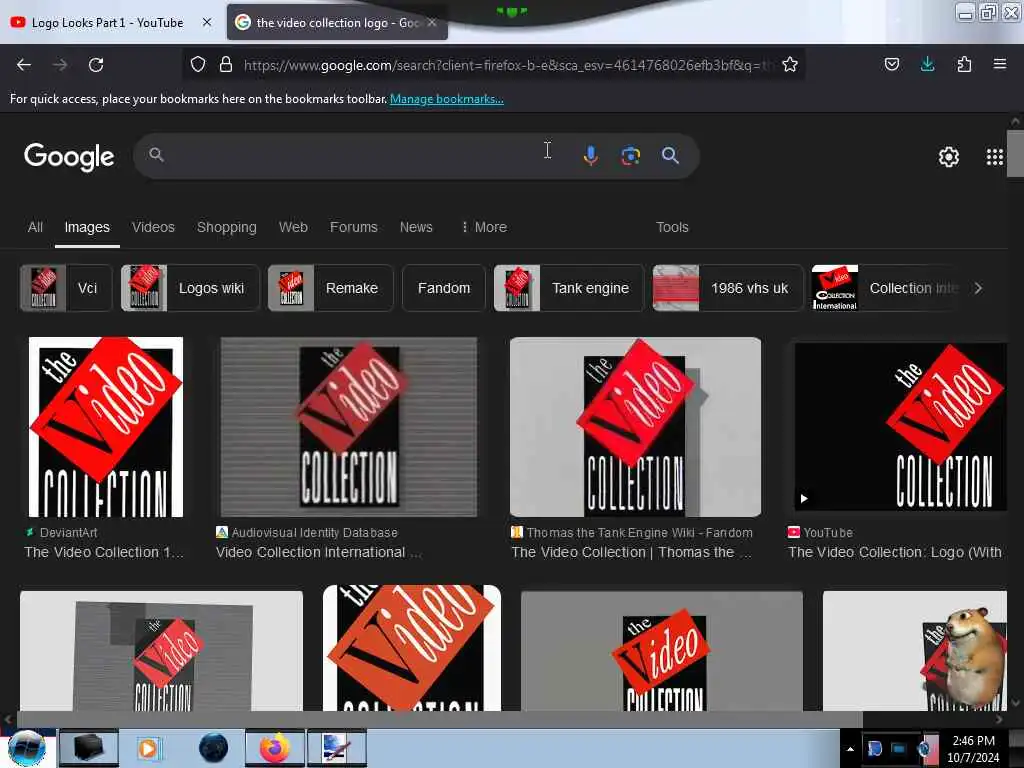Viewport: 1024px width, 768px height.
Task: Filter images by the Vci chip
Action: click(x=66, y=288)
